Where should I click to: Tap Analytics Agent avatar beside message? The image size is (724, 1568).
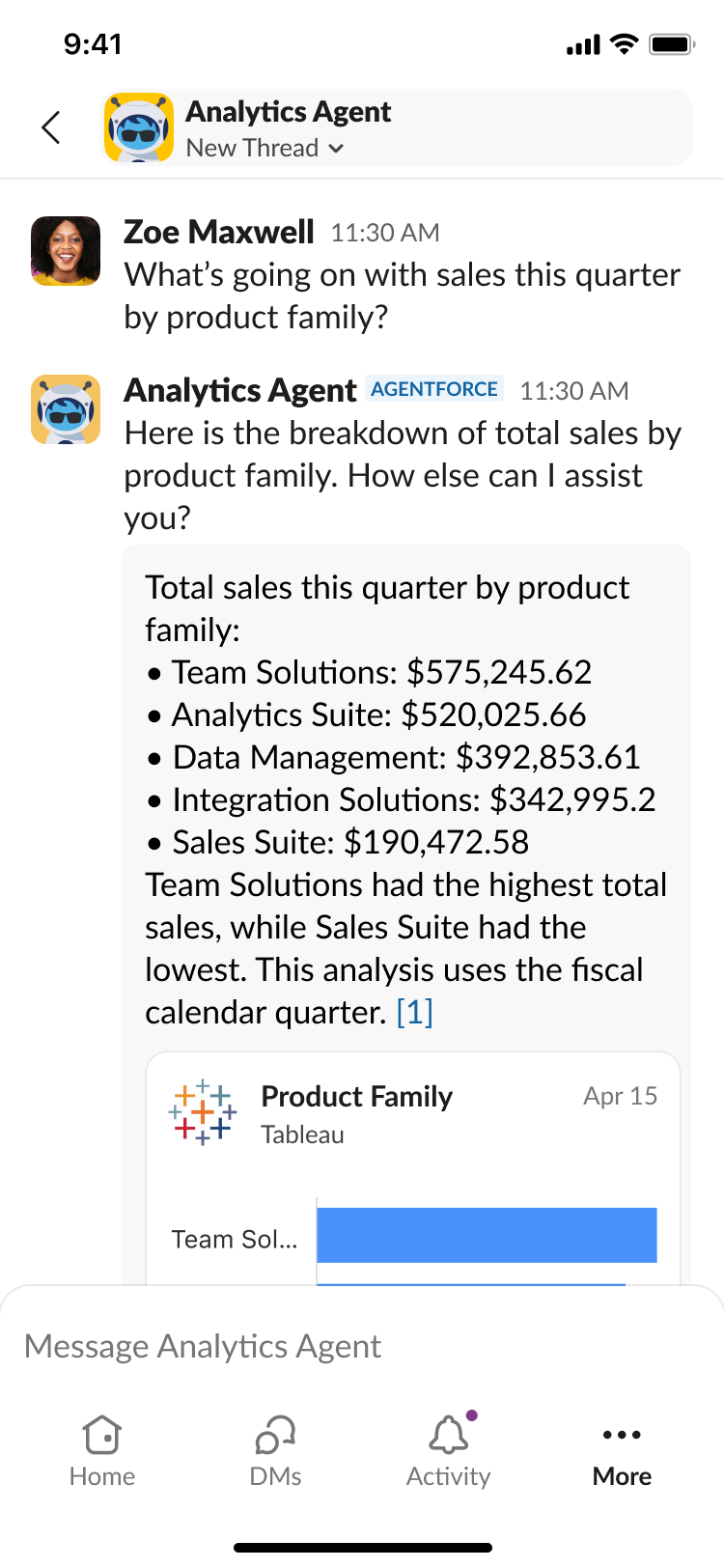tap(66, 409)
